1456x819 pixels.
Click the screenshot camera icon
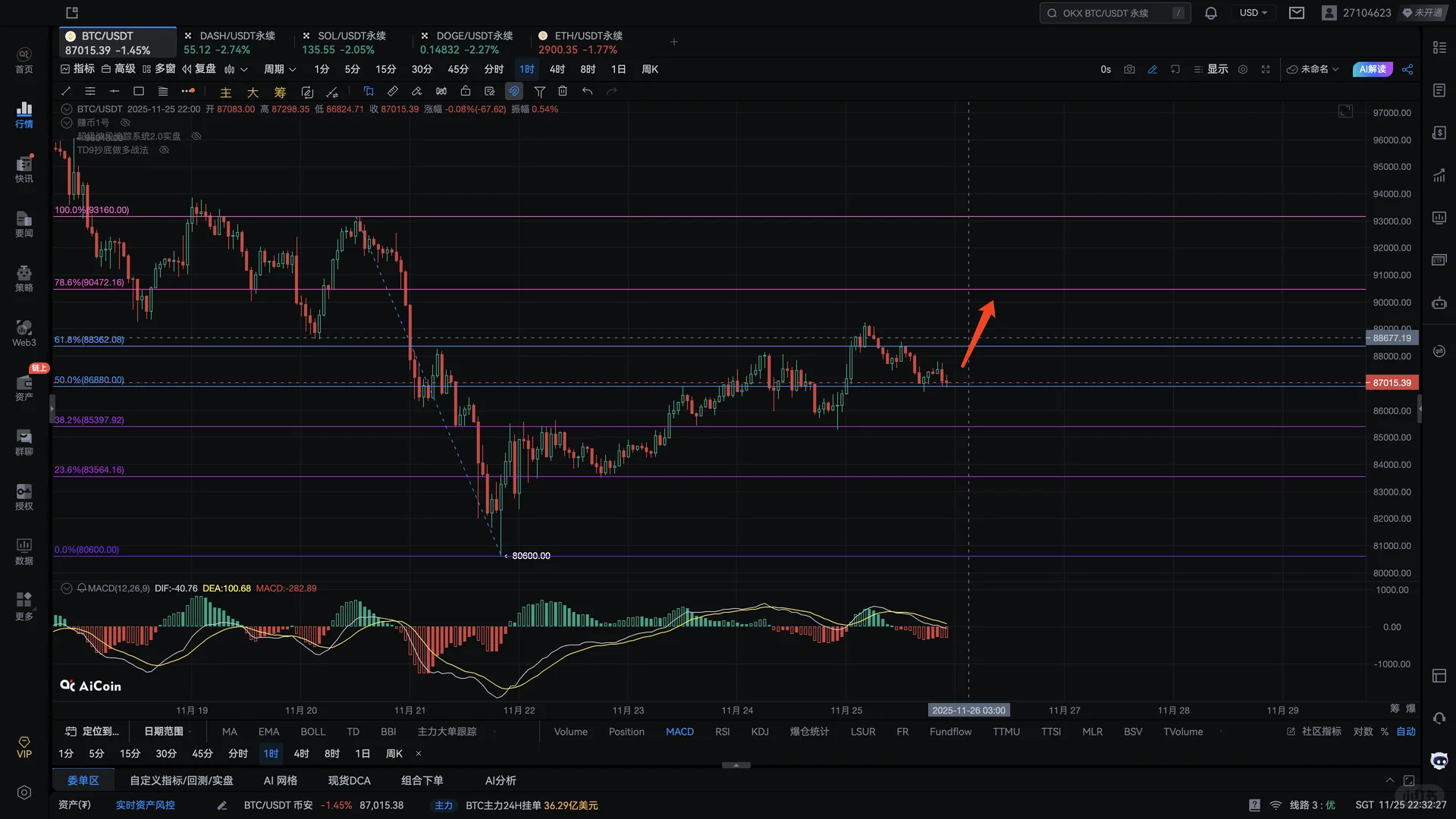[1129, 69]
